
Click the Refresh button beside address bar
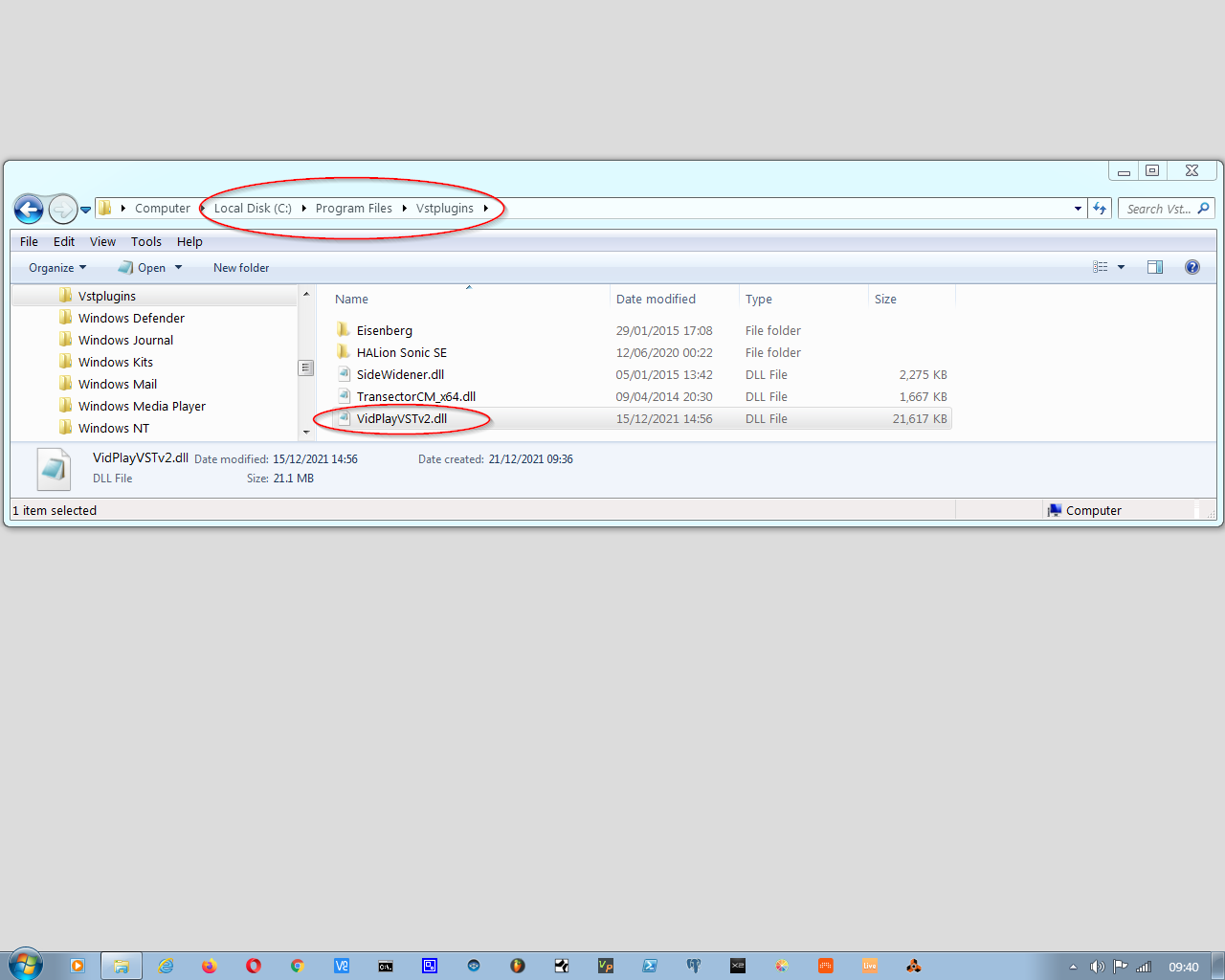(x=1100, y=209)
